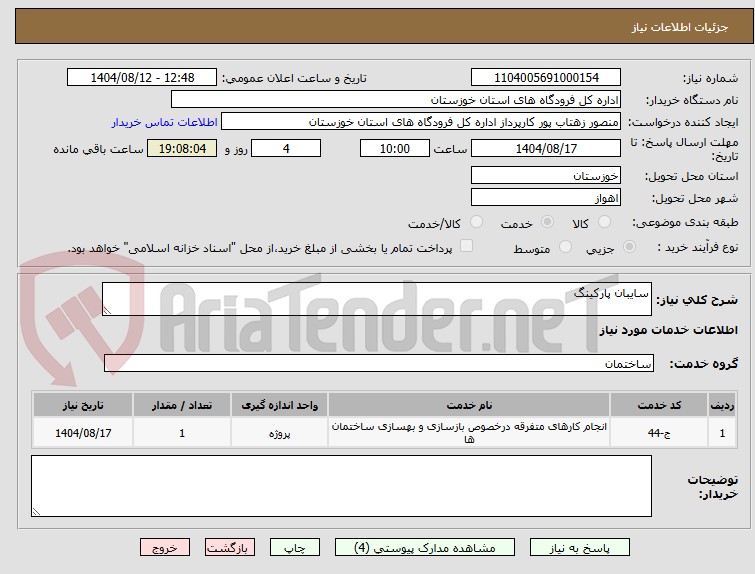755x574 pixels.
Task: Click the resize handle of شرح کلی نیاز box
Action: click(x=107, y=311)
